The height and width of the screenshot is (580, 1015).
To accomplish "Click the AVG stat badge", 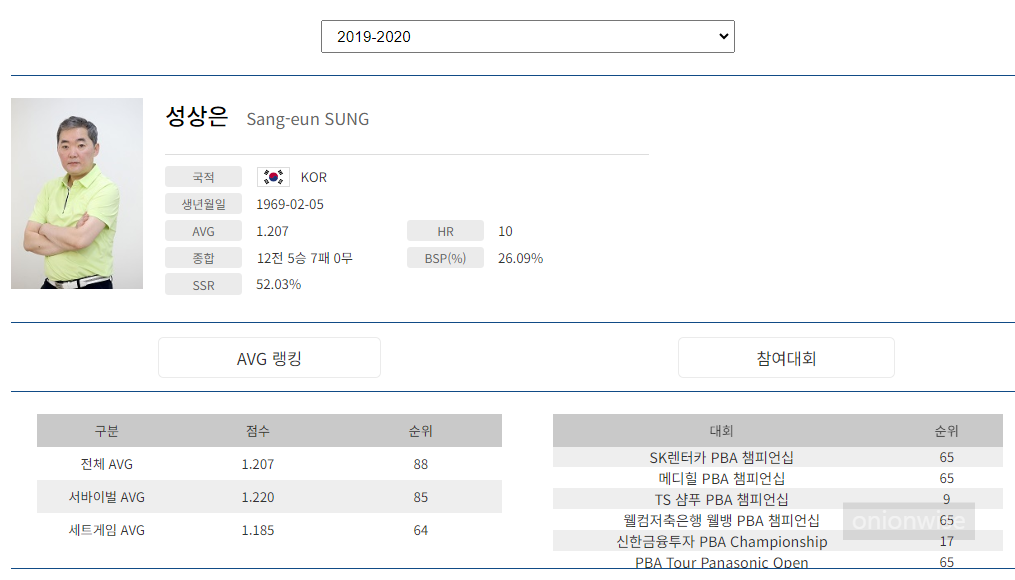I will (203, 230).
